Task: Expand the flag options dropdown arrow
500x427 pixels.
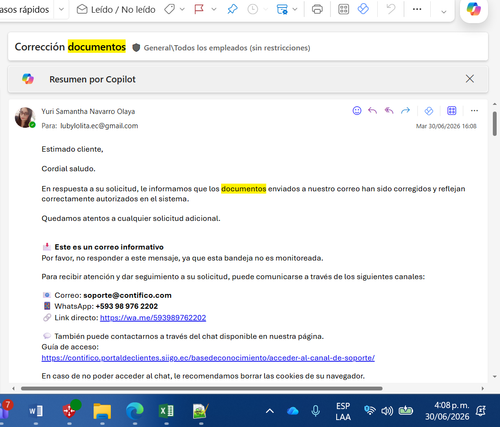Action: tap(214, 9)
